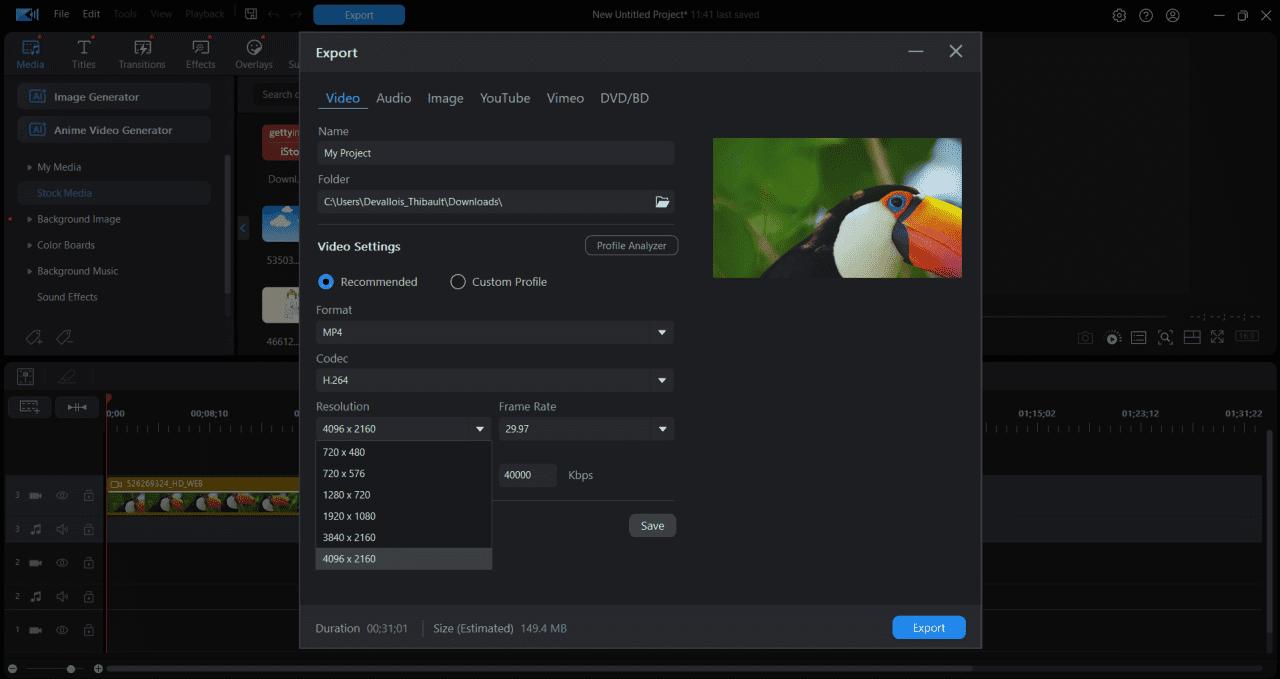Click the timeline zoom slider handle

tap(70, 668)
